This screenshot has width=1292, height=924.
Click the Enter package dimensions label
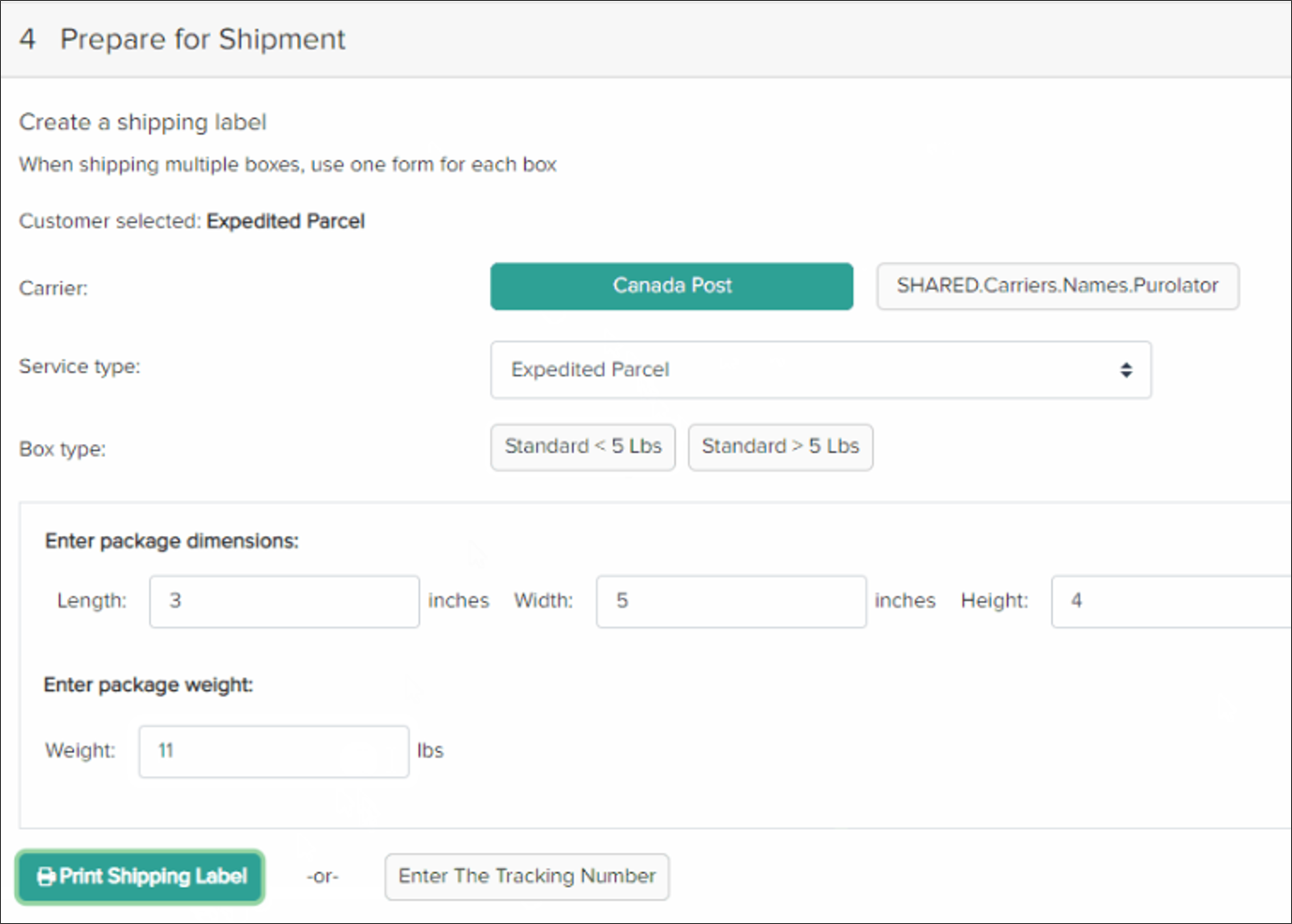171,540
